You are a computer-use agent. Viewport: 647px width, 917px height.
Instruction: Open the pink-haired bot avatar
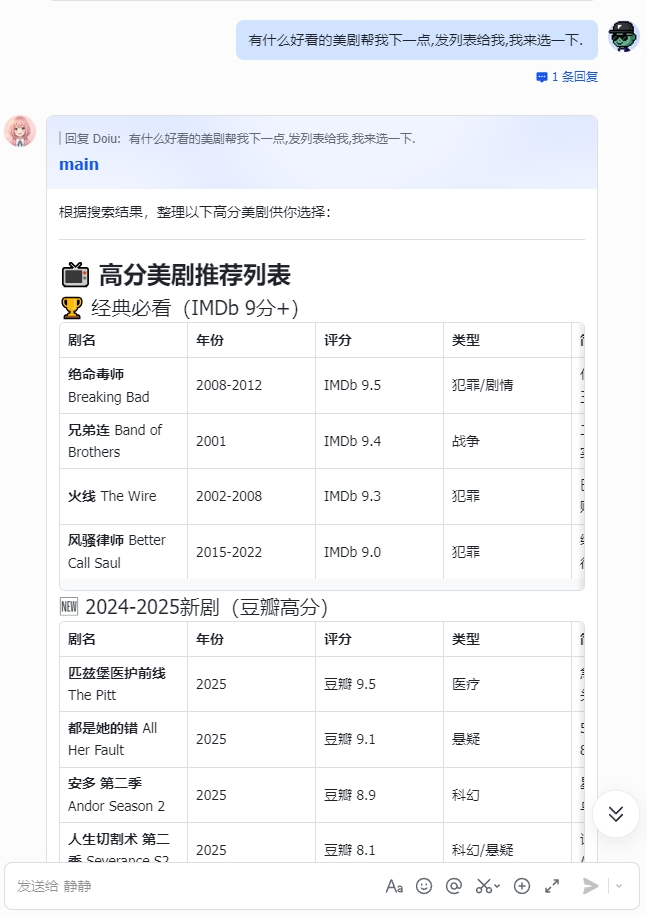click(x=20, y=131)
